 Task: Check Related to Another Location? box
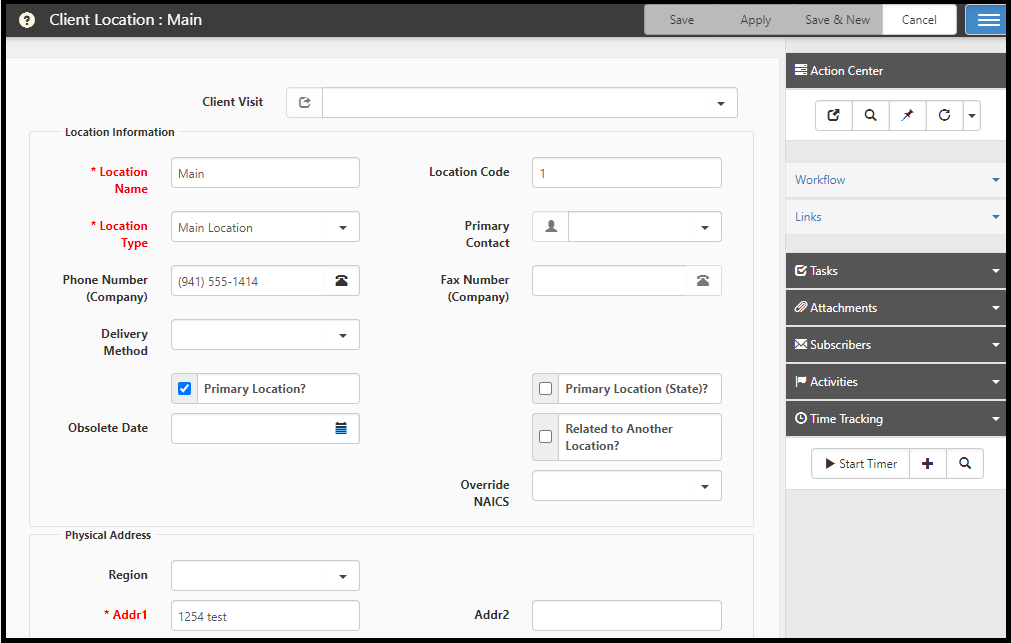(546, 437)
